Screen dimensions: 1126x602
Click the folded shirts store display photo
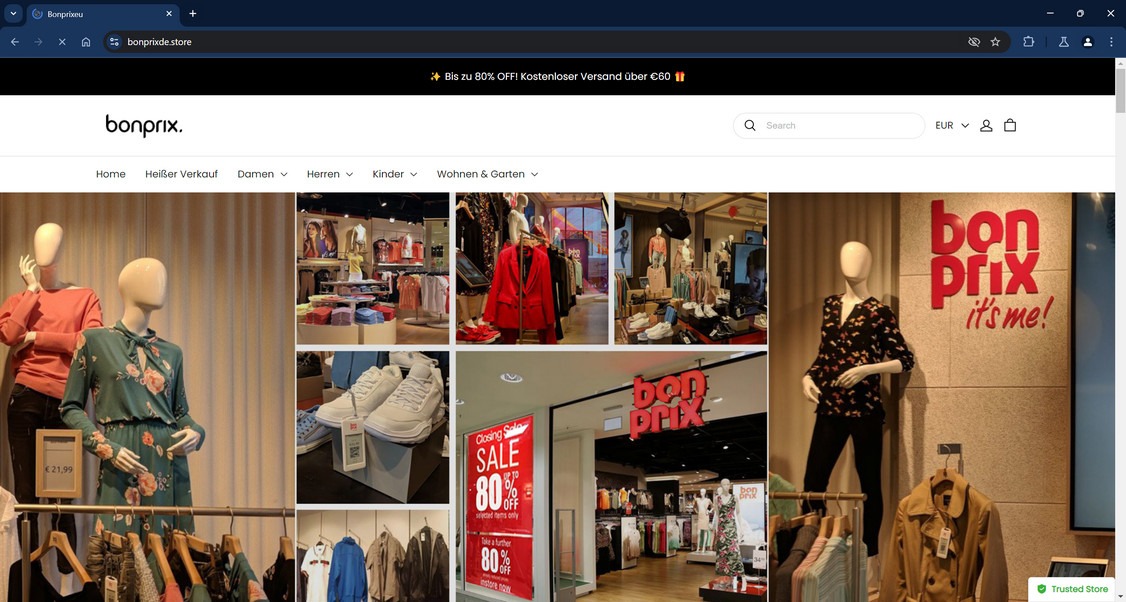pos(373,269)
